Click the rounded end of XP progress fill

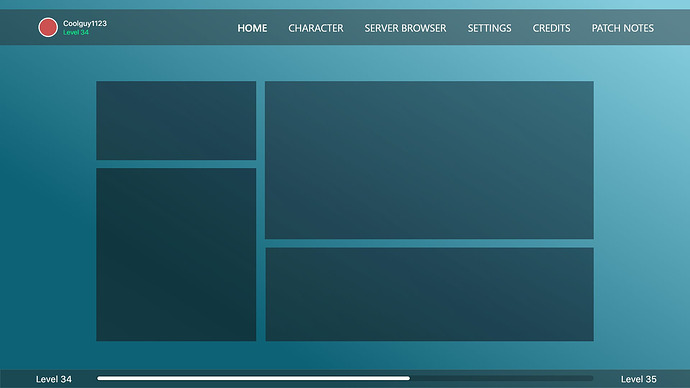(408, 378)
